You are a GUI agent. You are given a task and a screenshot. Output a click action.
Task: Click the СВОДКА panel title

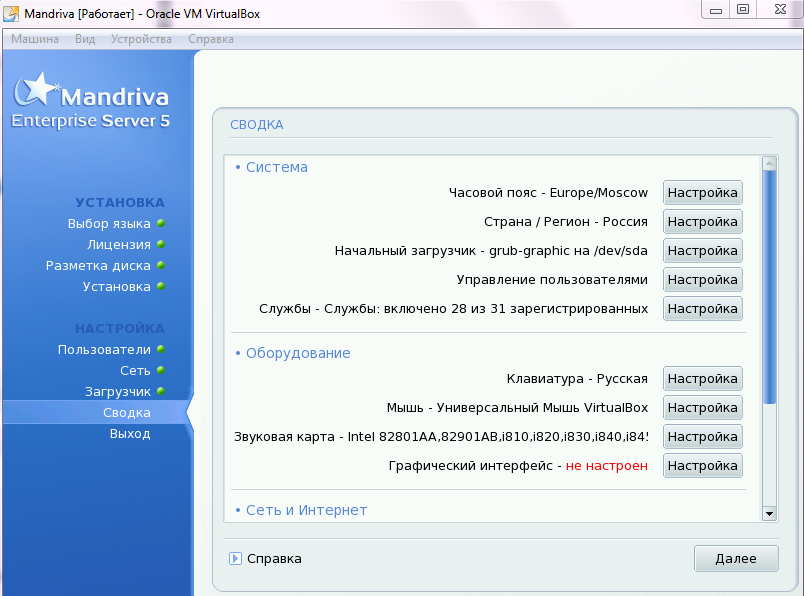point(257,125)
